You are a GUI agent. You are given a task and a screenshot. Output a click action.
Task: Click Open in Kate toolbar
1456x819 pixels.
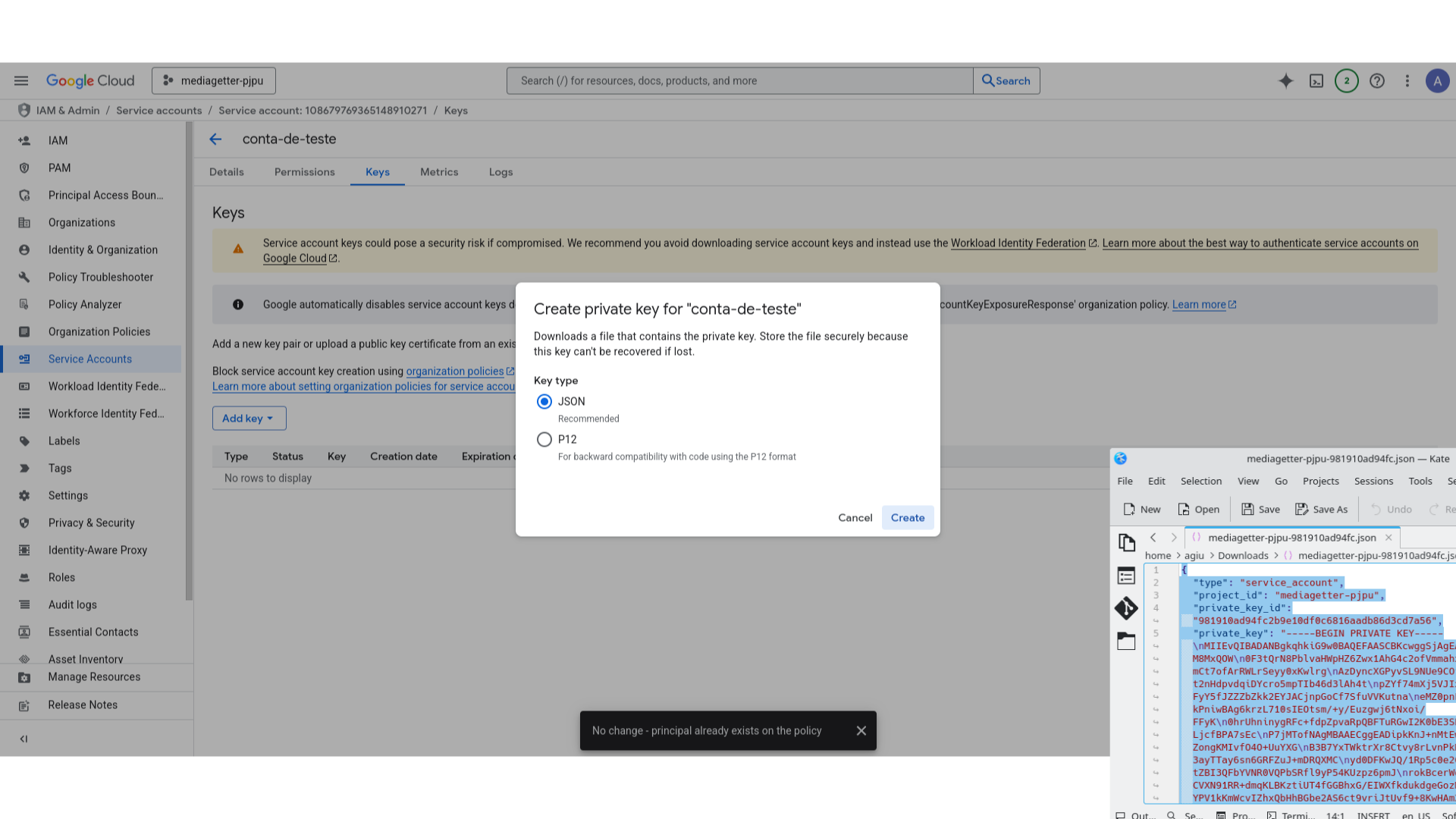tap(1198, 510)
